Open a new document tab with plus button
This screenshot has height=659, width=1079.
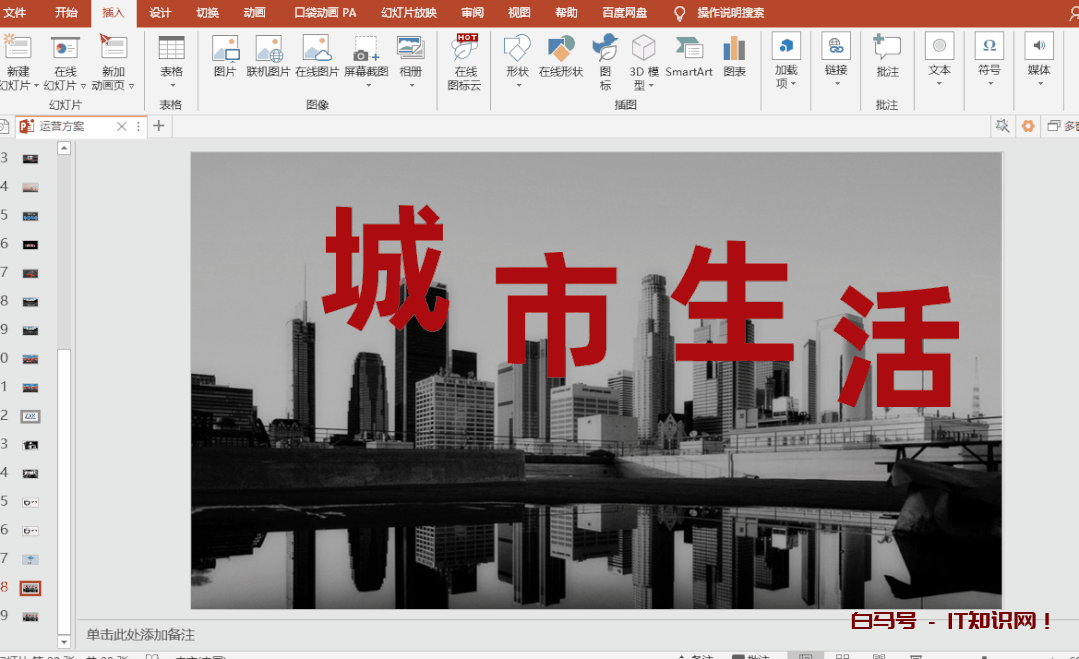[158, 126]
